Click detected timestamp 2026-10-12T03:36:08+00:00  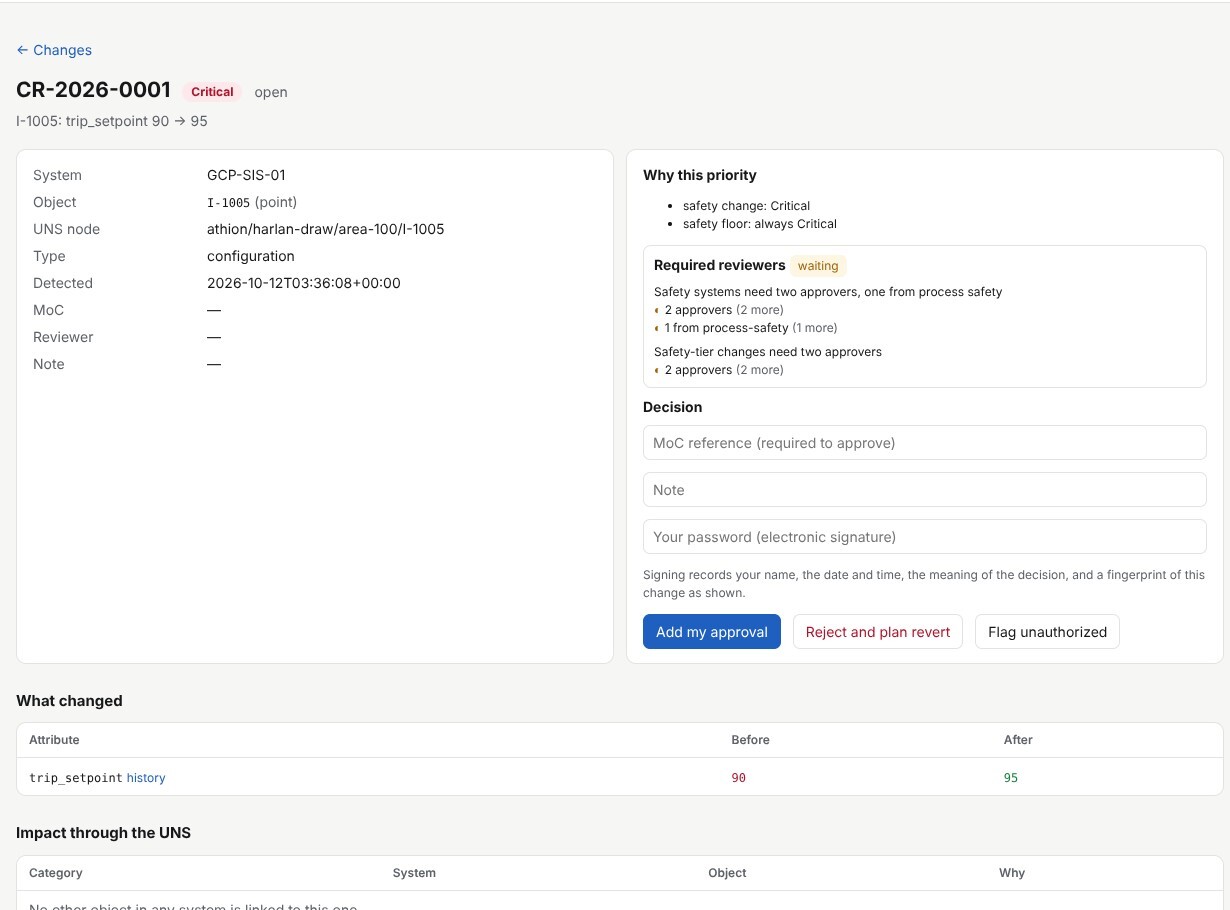tap(304, 283)
